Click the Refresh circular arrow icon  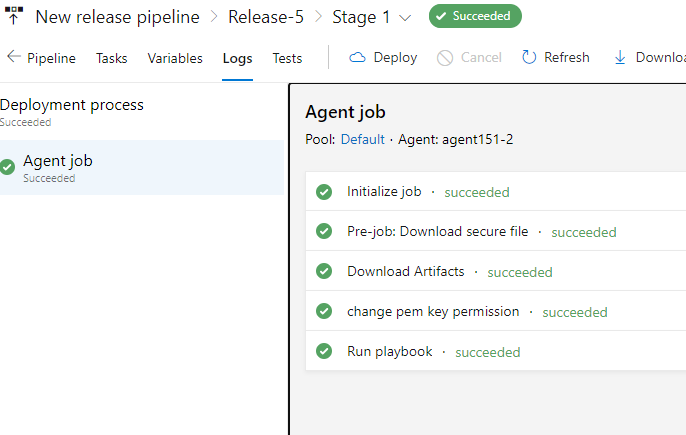tap(529, 58)
